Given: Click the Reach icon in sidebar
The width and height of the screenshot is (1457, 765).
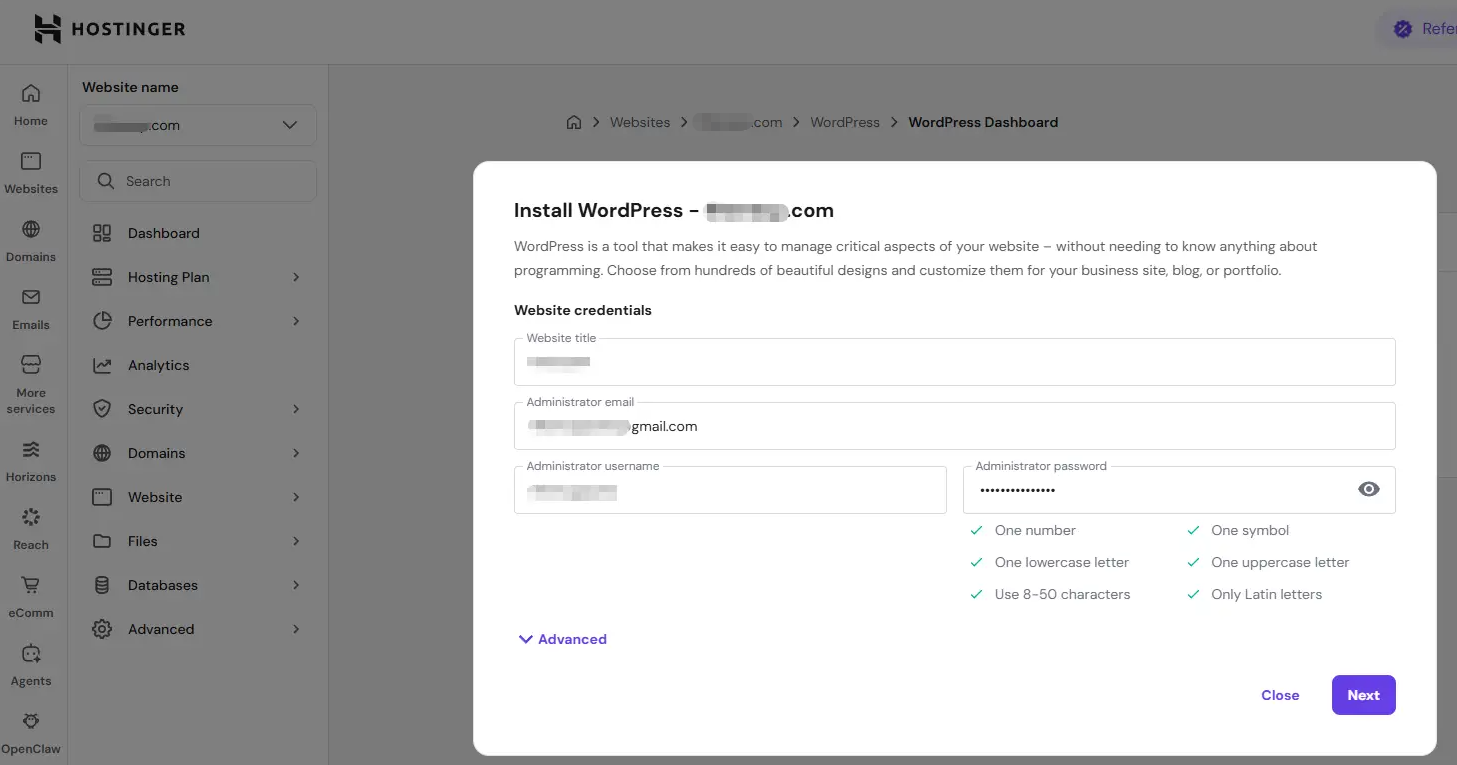Looking at the screenshot, I should pos(31,517).
